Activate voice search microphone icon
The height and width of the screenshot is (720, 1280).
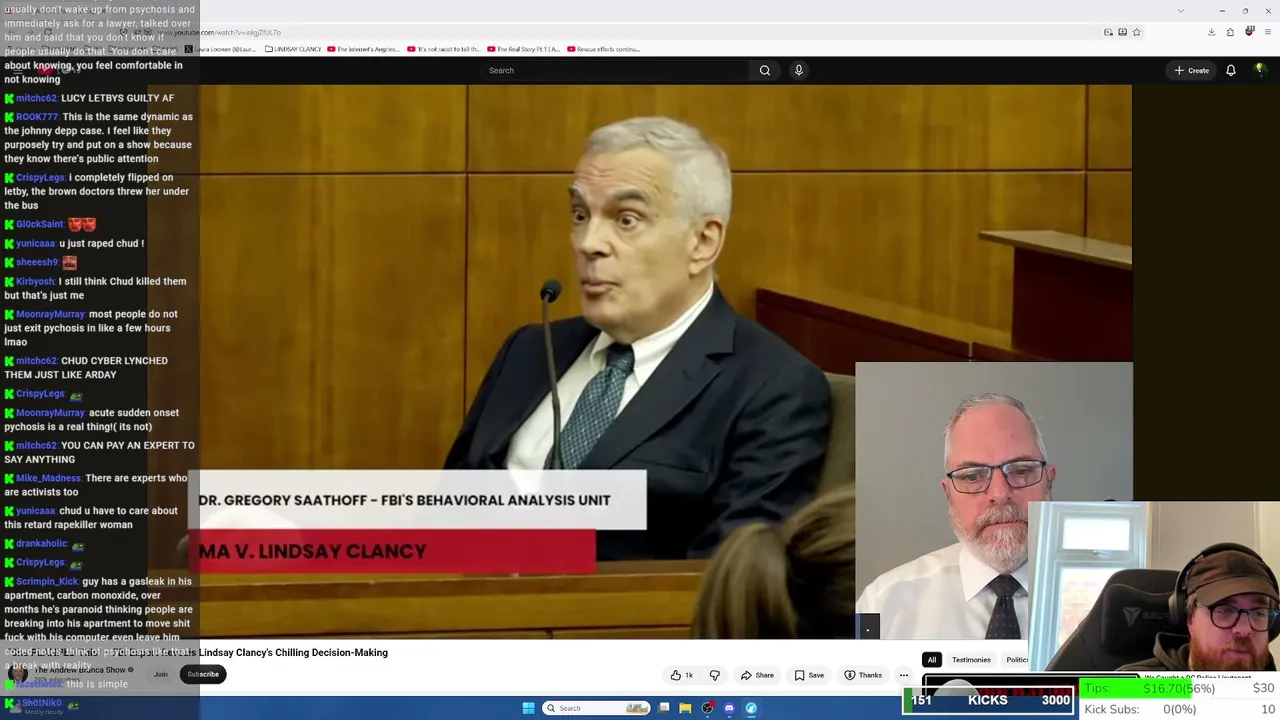[x=798, y=70]
